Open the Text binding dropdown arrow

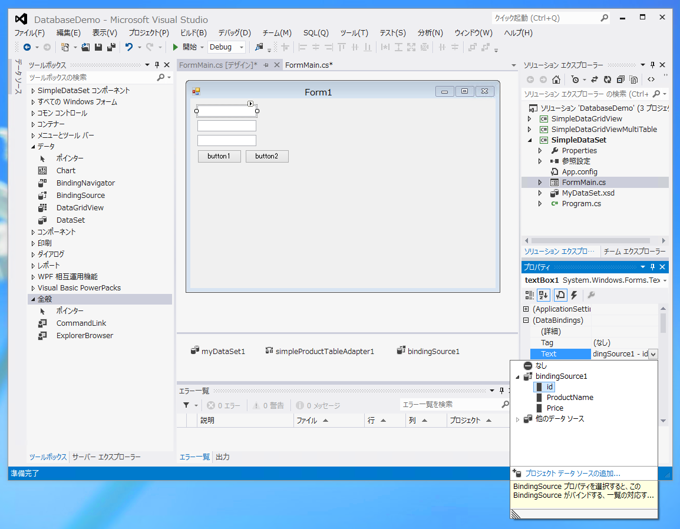pos(653,354)
